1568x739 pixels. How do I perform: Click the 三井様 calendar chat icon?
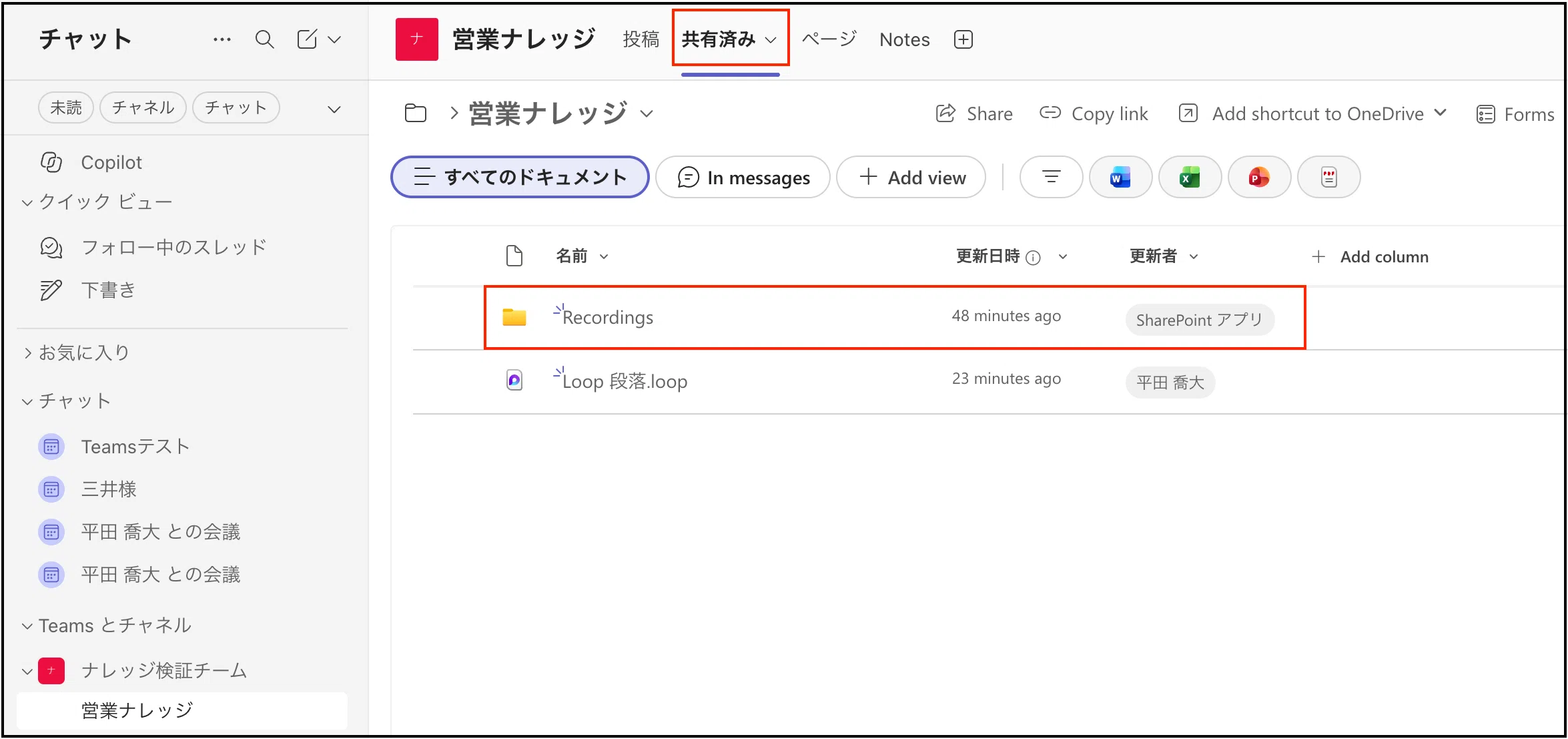pos(51,489)
